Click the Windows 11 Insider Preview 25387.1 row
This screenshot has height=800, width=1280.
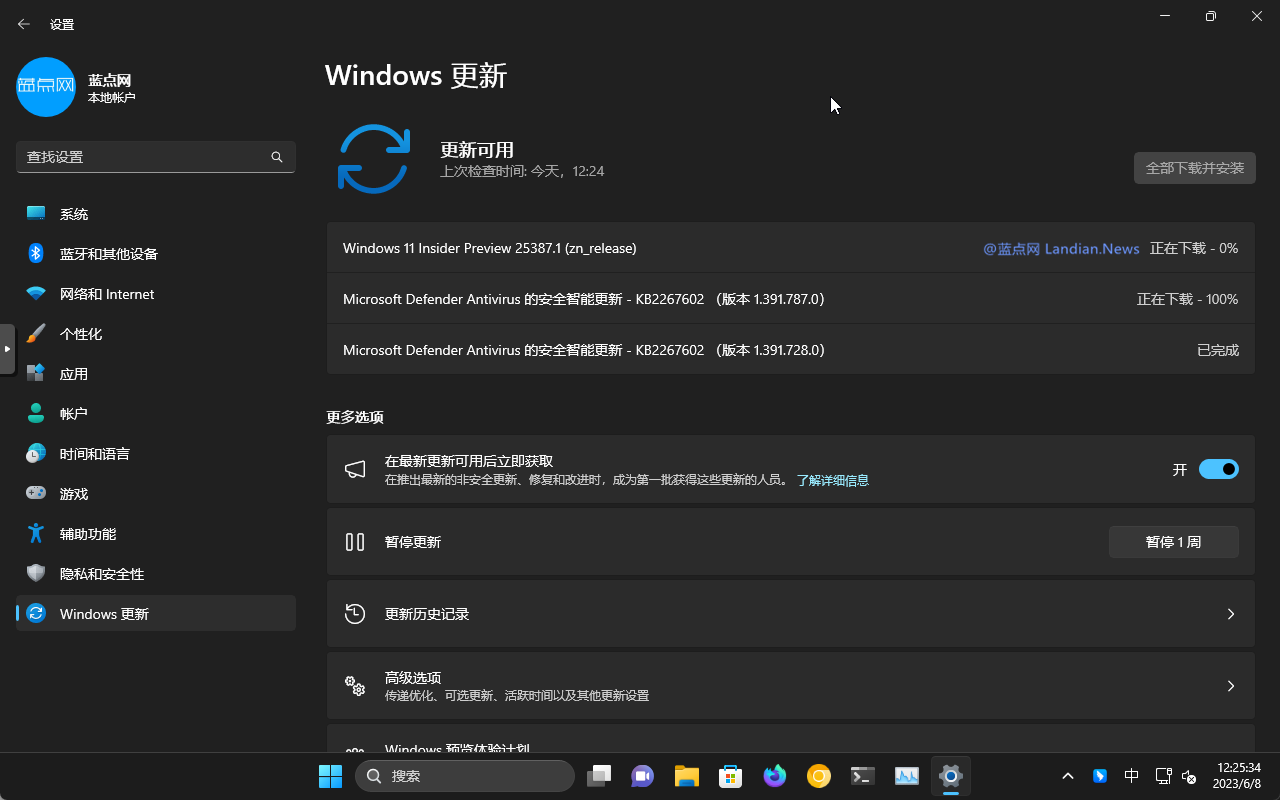[790, 248]
